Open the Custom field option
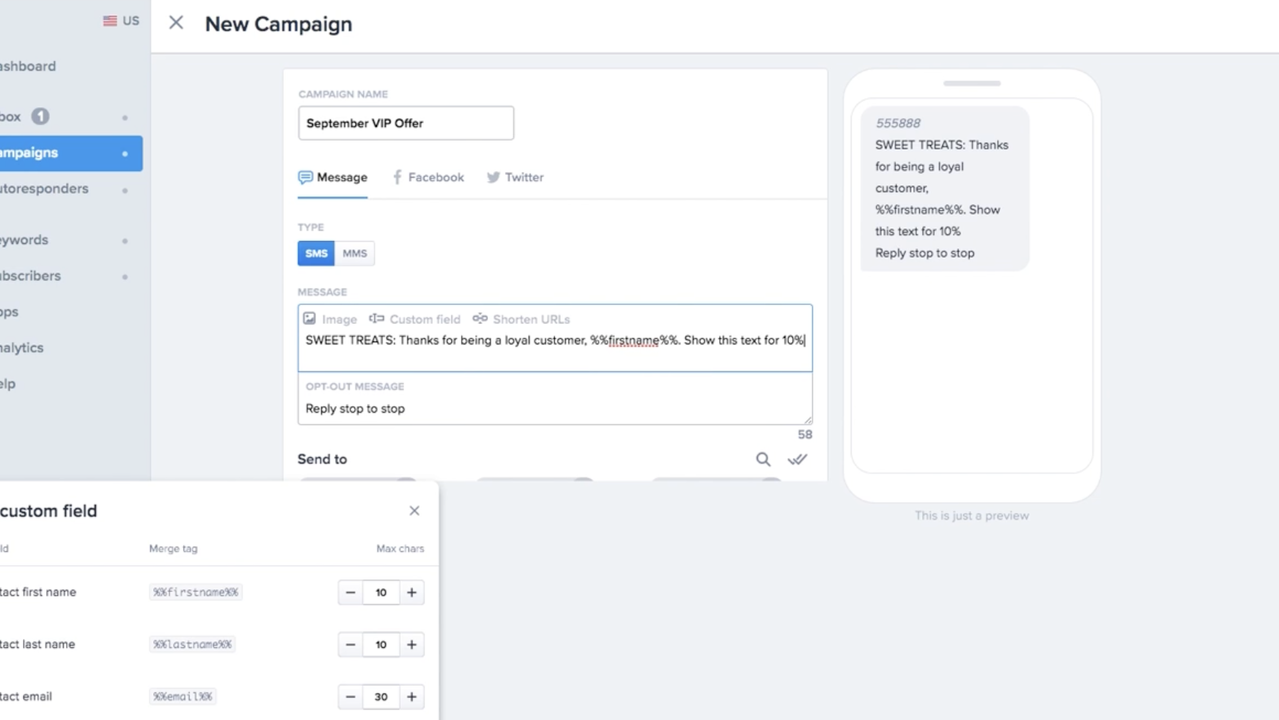Image resolution: width=1279 pixels, height=720 pixels. (x=415, y=319)
